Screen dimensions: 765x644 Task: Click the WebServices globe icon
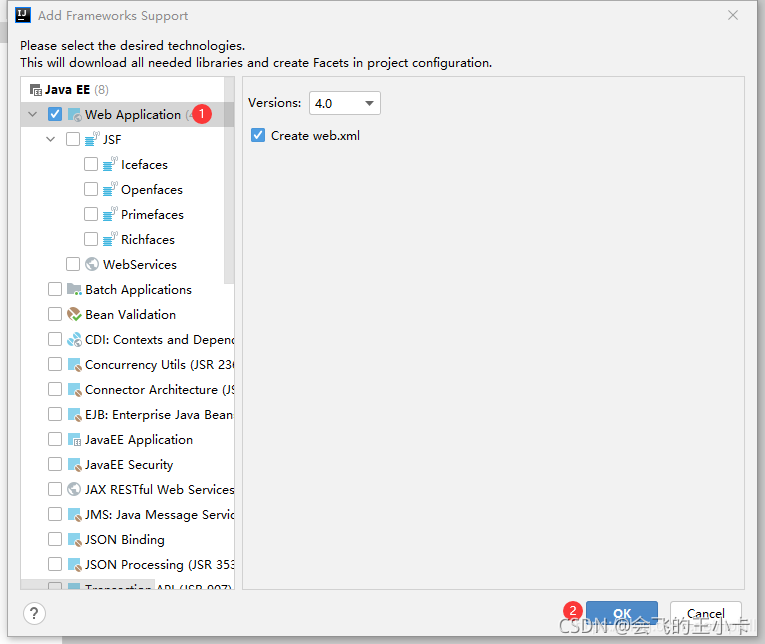(92, 264)
